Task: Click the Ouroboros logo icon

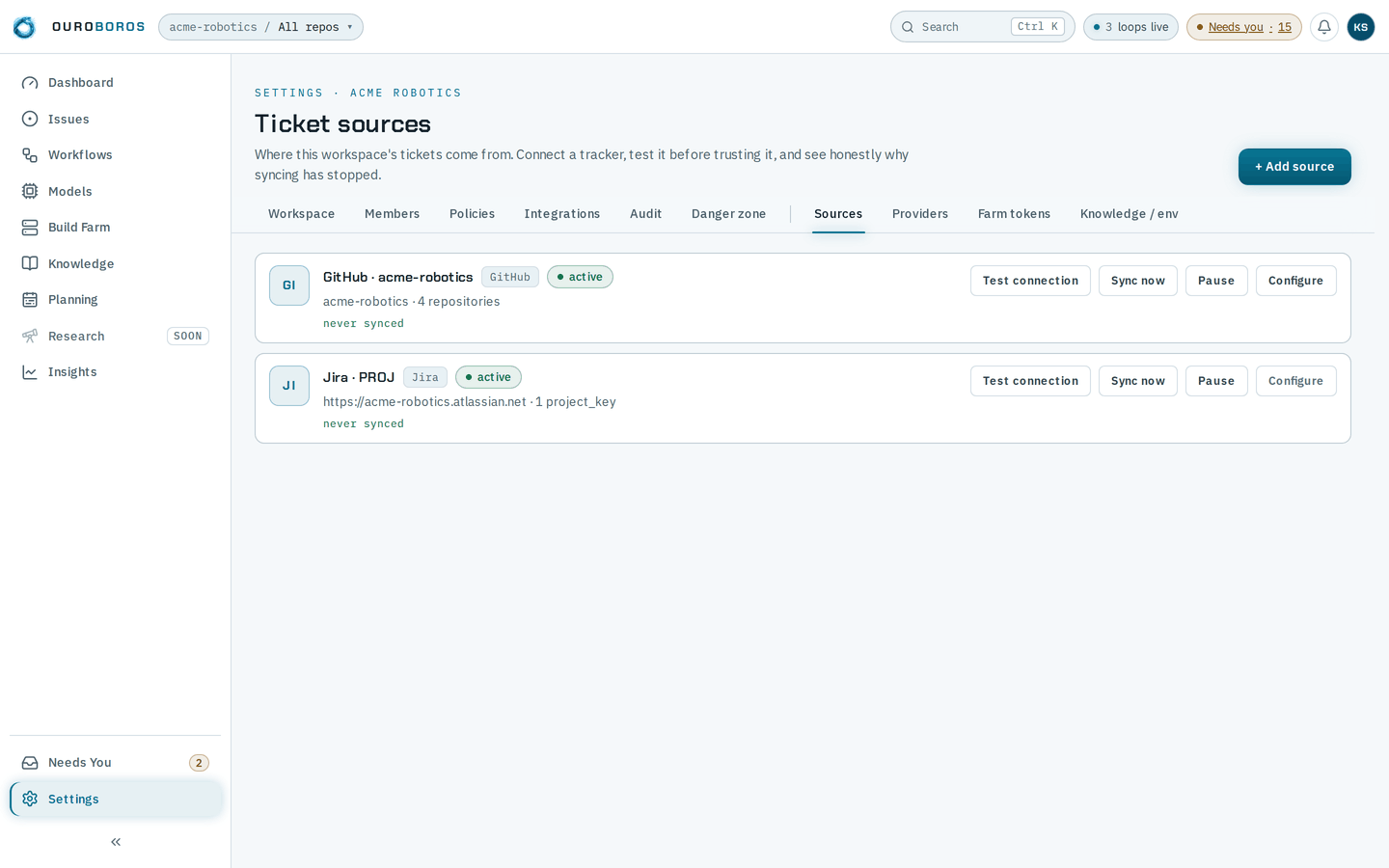Action: coord(24,27)
